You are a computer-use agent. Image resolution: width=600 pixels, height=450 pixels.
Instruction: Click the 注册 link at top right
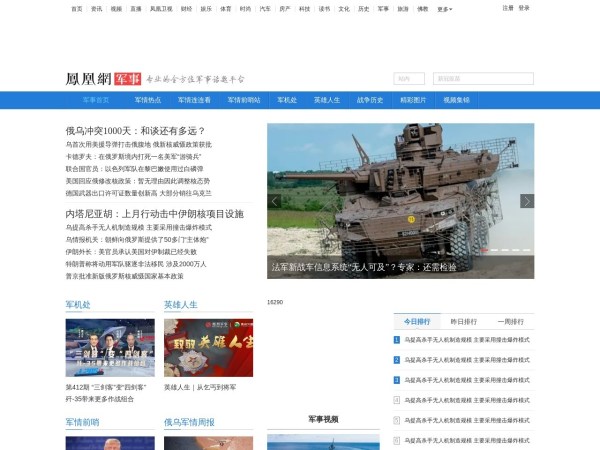(508, 8)
